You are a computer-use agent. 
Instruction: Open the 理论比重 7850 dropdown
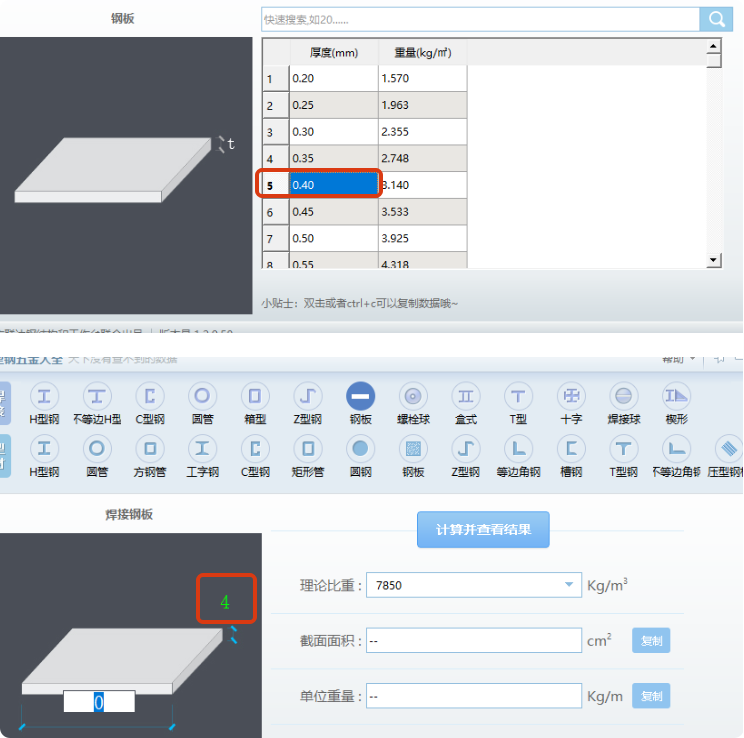coord(474,585)
